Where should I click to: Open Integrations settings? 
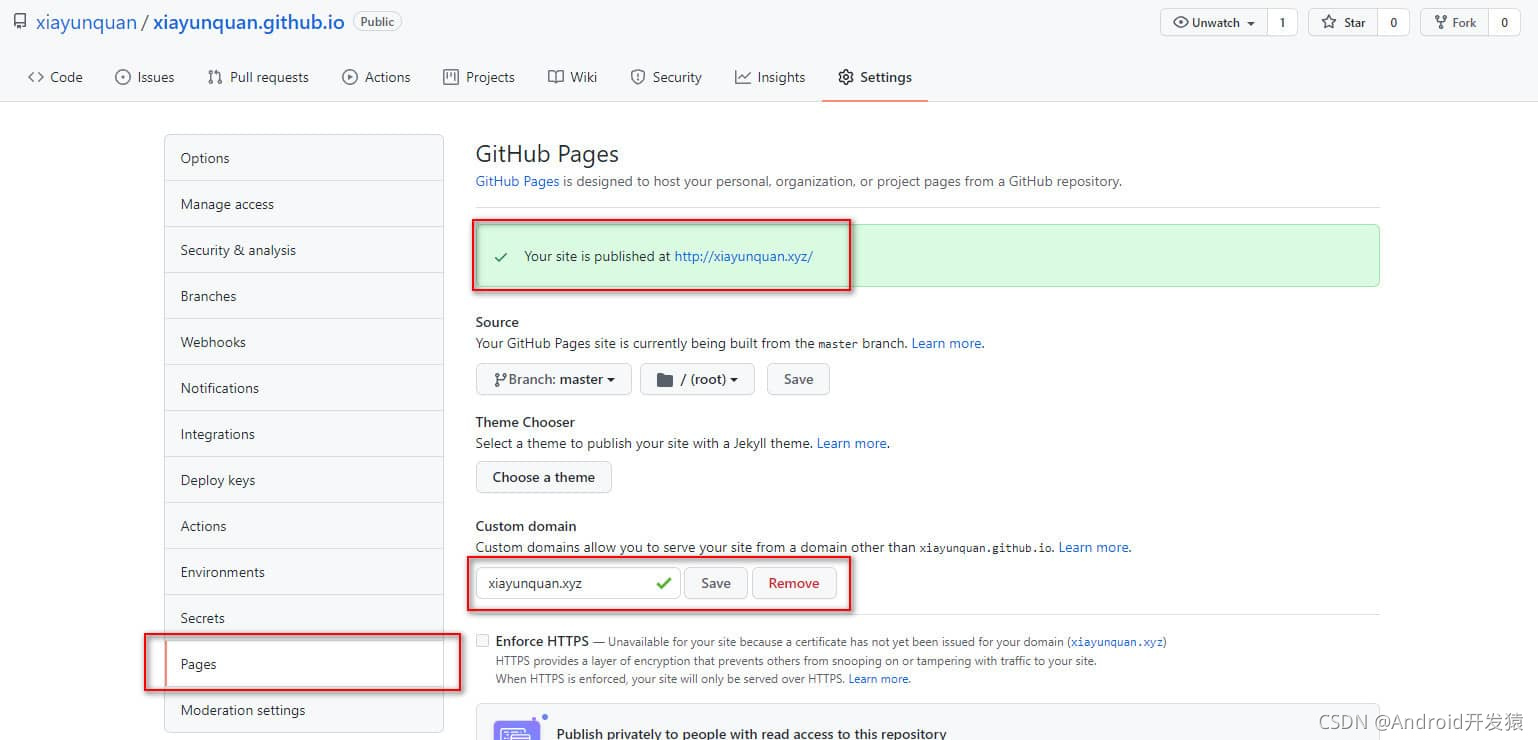tap(304, 434)
